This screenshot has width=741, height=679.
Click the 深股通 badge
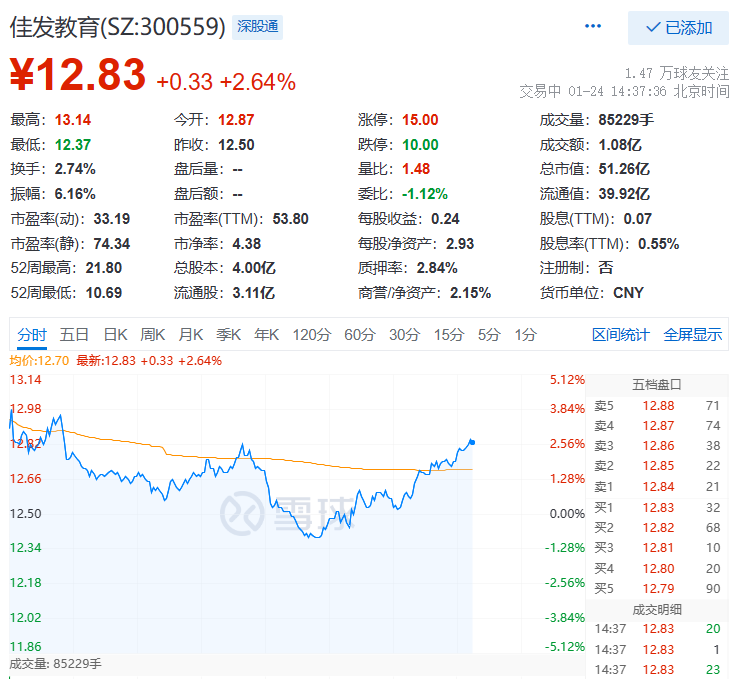pyautogui.click(x=258, y=27)
